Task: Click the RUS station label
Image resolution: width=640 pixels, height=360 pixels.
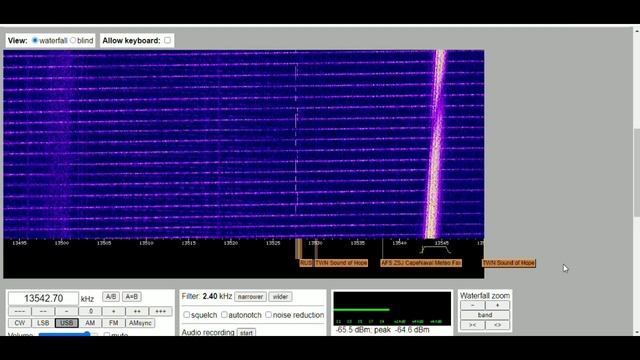Action: [x=306, y=263]
